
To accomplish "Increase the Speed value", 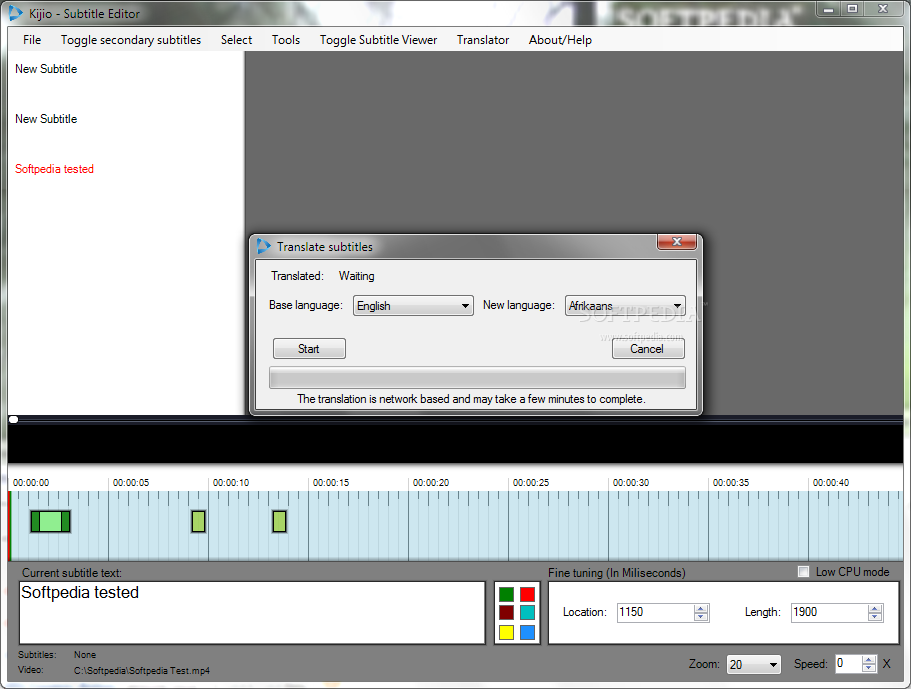I will coord(869,659).
